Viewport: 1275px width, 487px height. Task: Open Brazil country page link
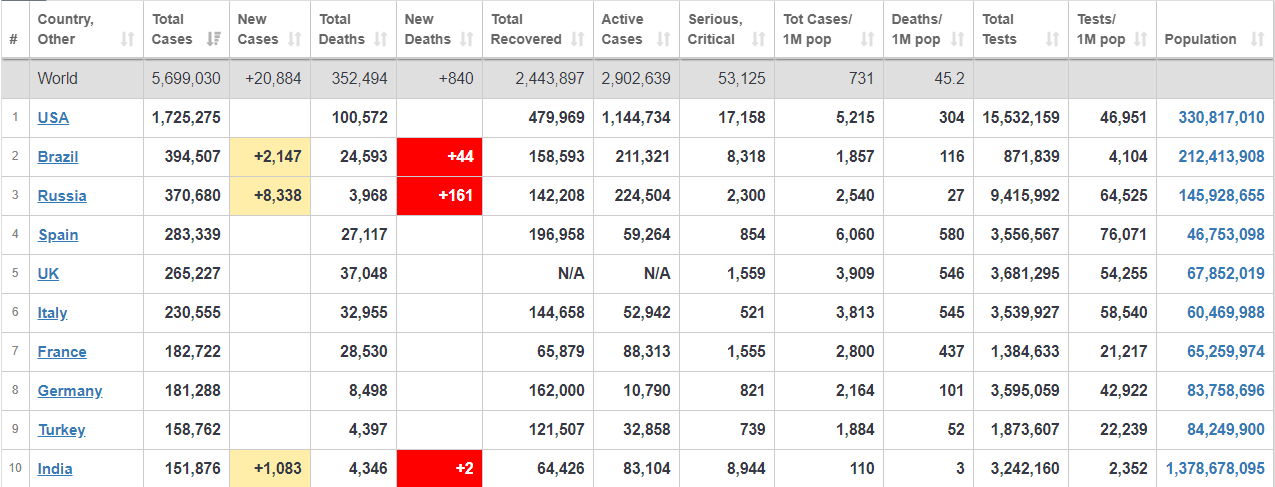coord(58,157)
